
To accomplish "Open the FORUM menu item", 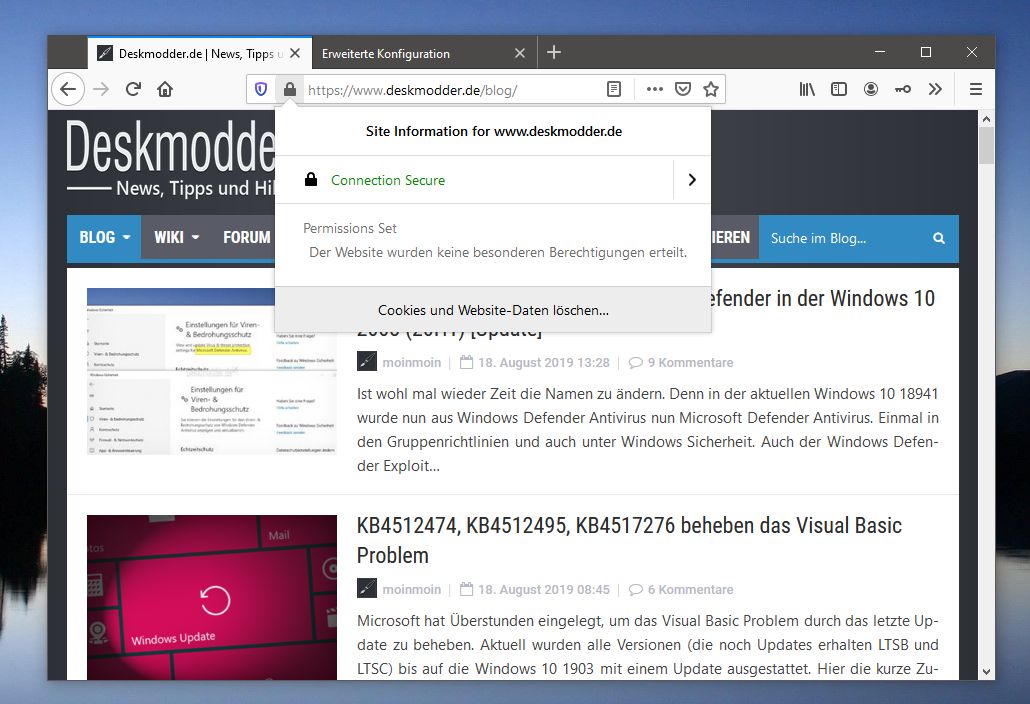I will pos(246,237).
